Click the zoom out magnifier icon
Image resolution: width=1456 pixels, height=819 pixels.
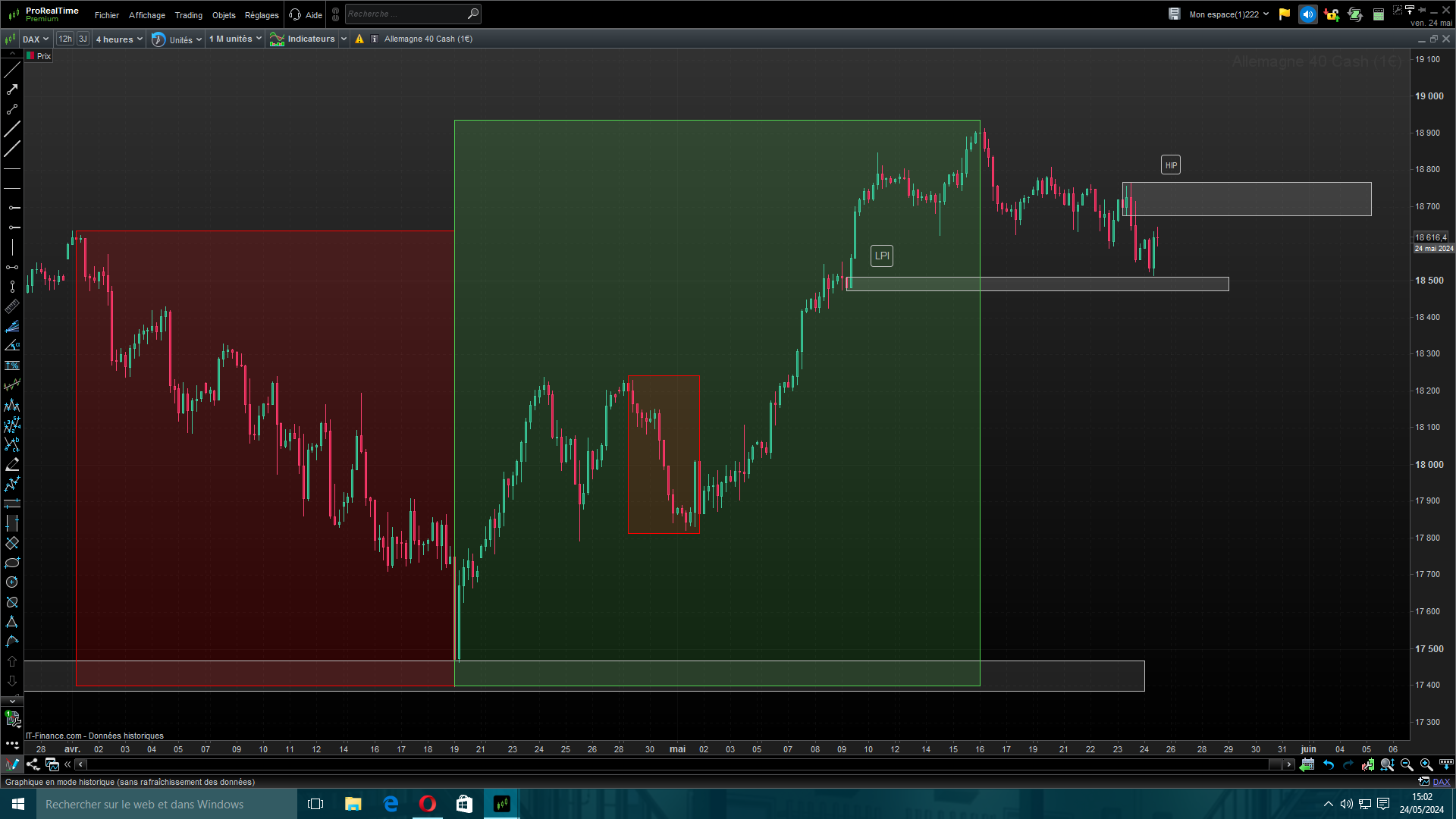[1407, 764]
